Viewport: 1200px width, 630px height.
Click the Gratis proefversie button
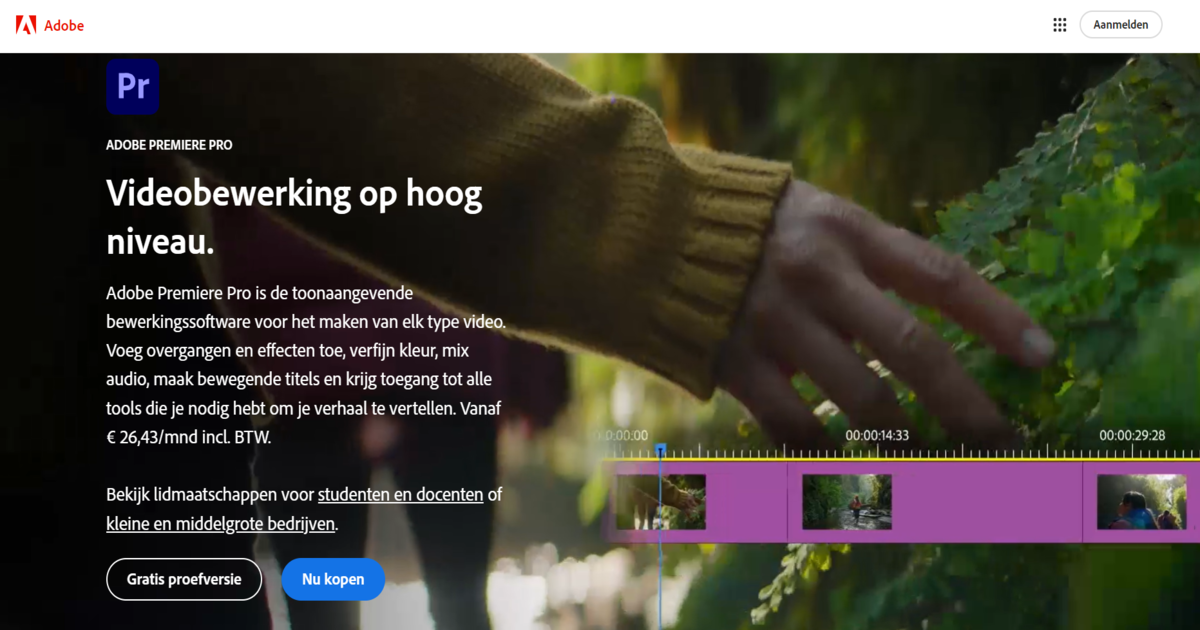tap(184, 579)
